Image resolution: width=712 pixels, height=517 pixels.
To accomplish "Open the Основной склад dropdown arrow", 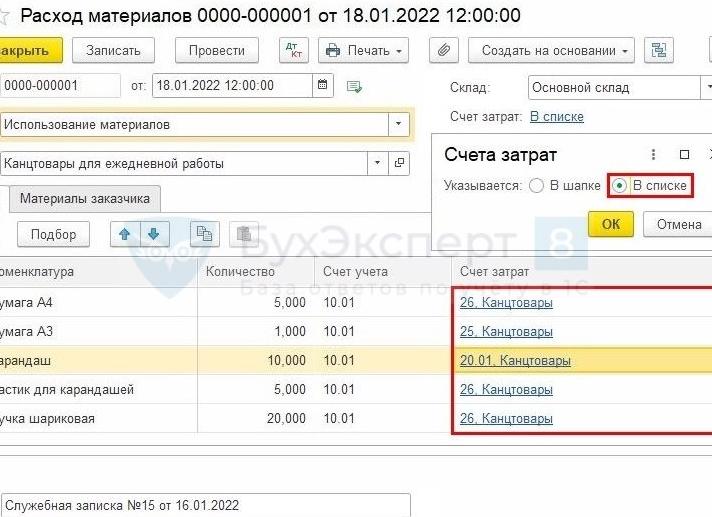I will (x=707, y=87).
